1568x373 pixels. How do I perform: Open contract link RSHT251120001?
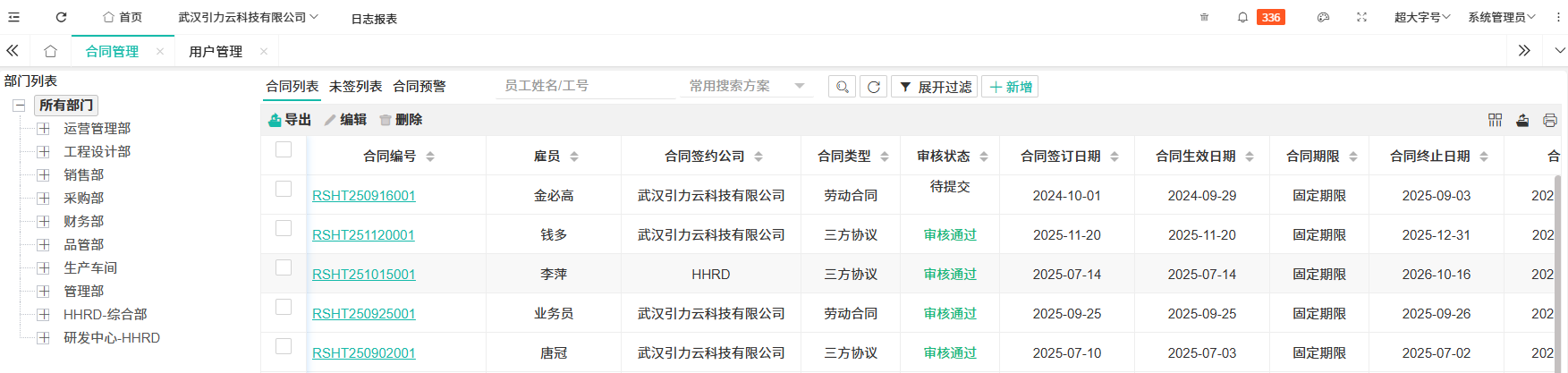tap(363, 235)
